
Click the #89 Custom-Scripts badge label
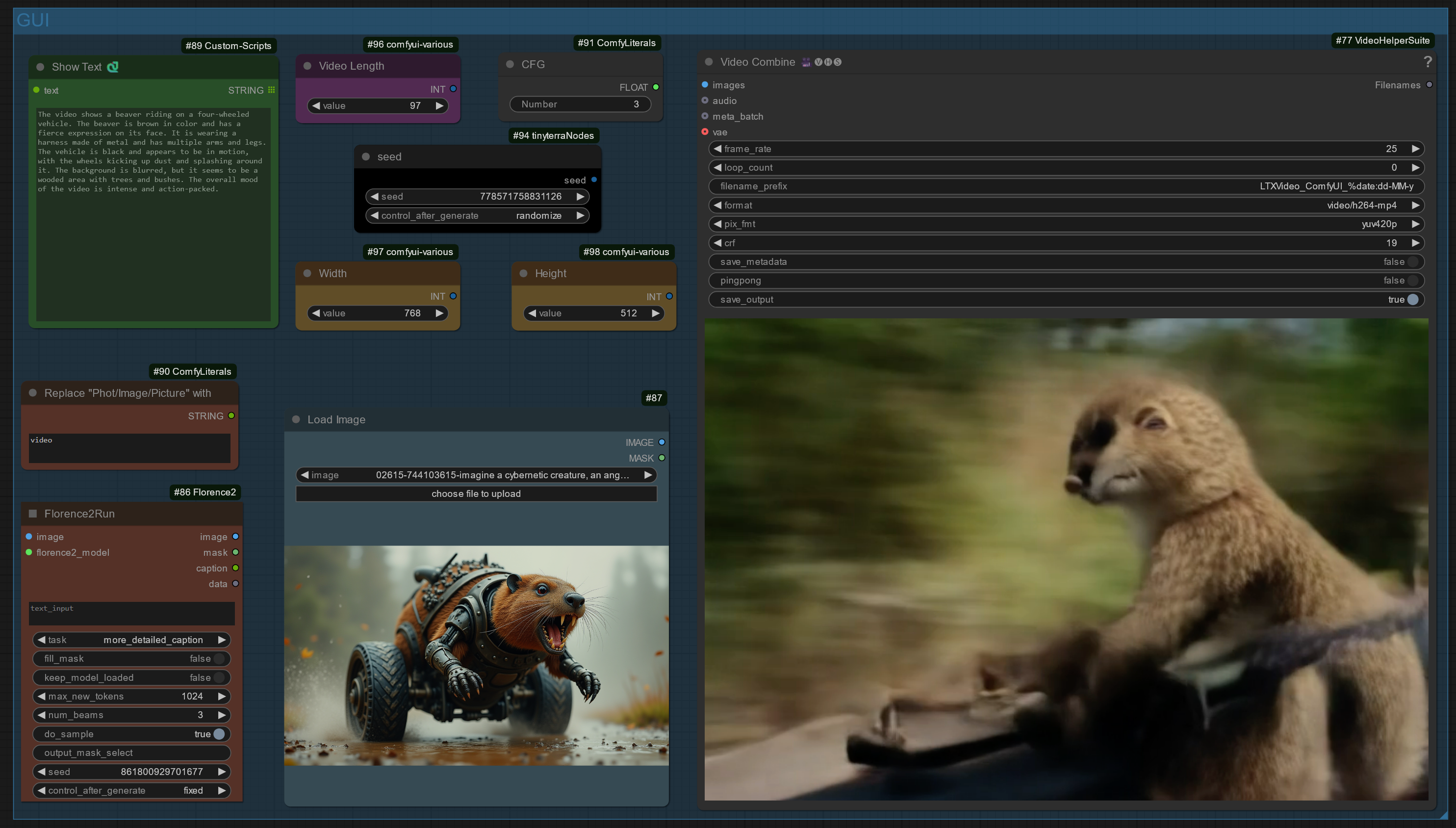coord(228,46)
